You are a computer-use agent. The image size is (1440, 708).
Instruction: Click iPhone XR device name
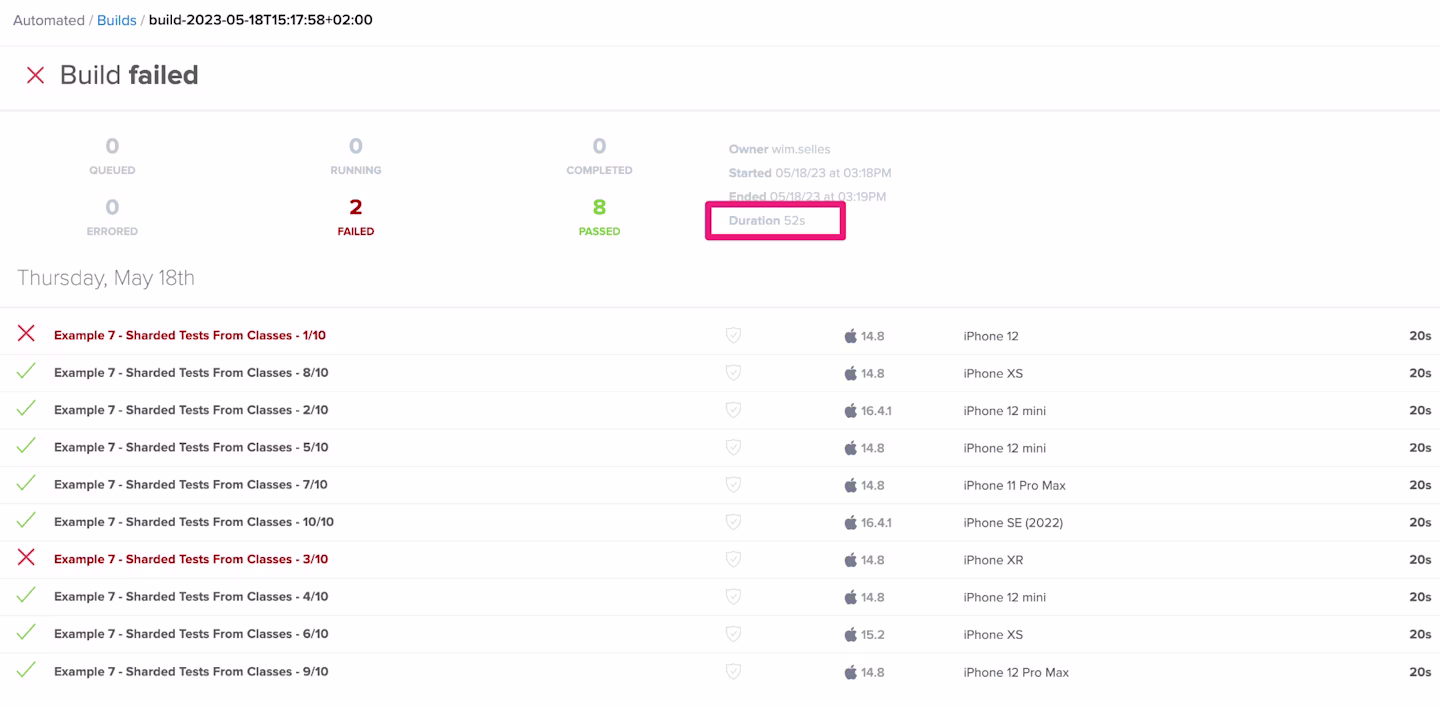(993, 560)
